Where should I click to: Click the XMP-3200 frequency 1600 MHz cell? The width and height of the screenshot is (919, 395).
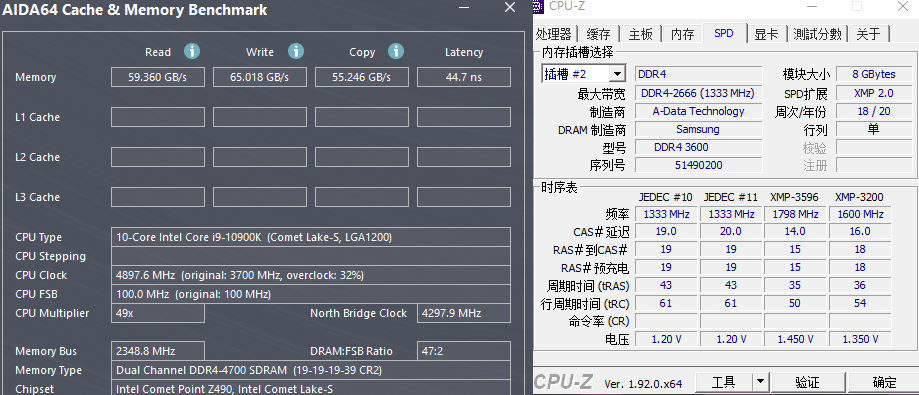(x=860, y=214)
